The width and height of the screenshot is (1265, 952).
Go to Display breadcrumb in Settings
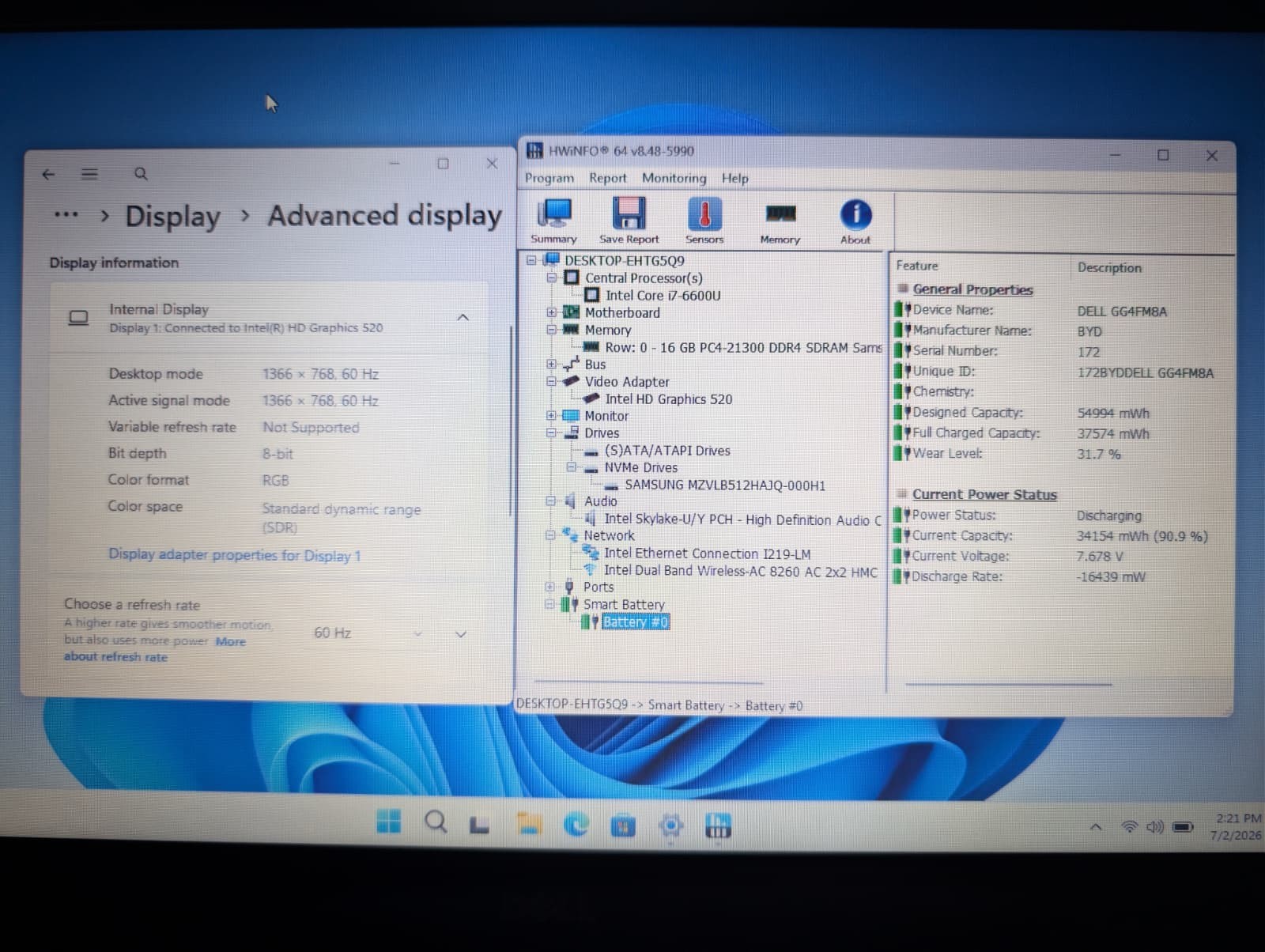point(172,216)
